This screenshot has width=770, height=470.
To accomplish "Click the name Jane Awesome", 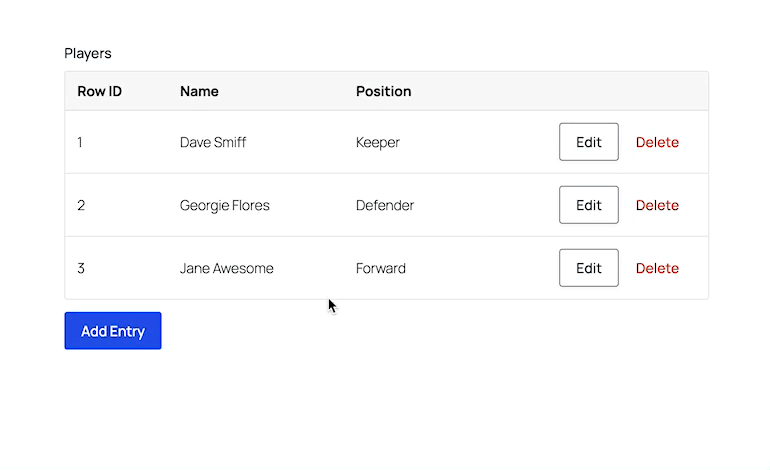I will tap(226, 268).
